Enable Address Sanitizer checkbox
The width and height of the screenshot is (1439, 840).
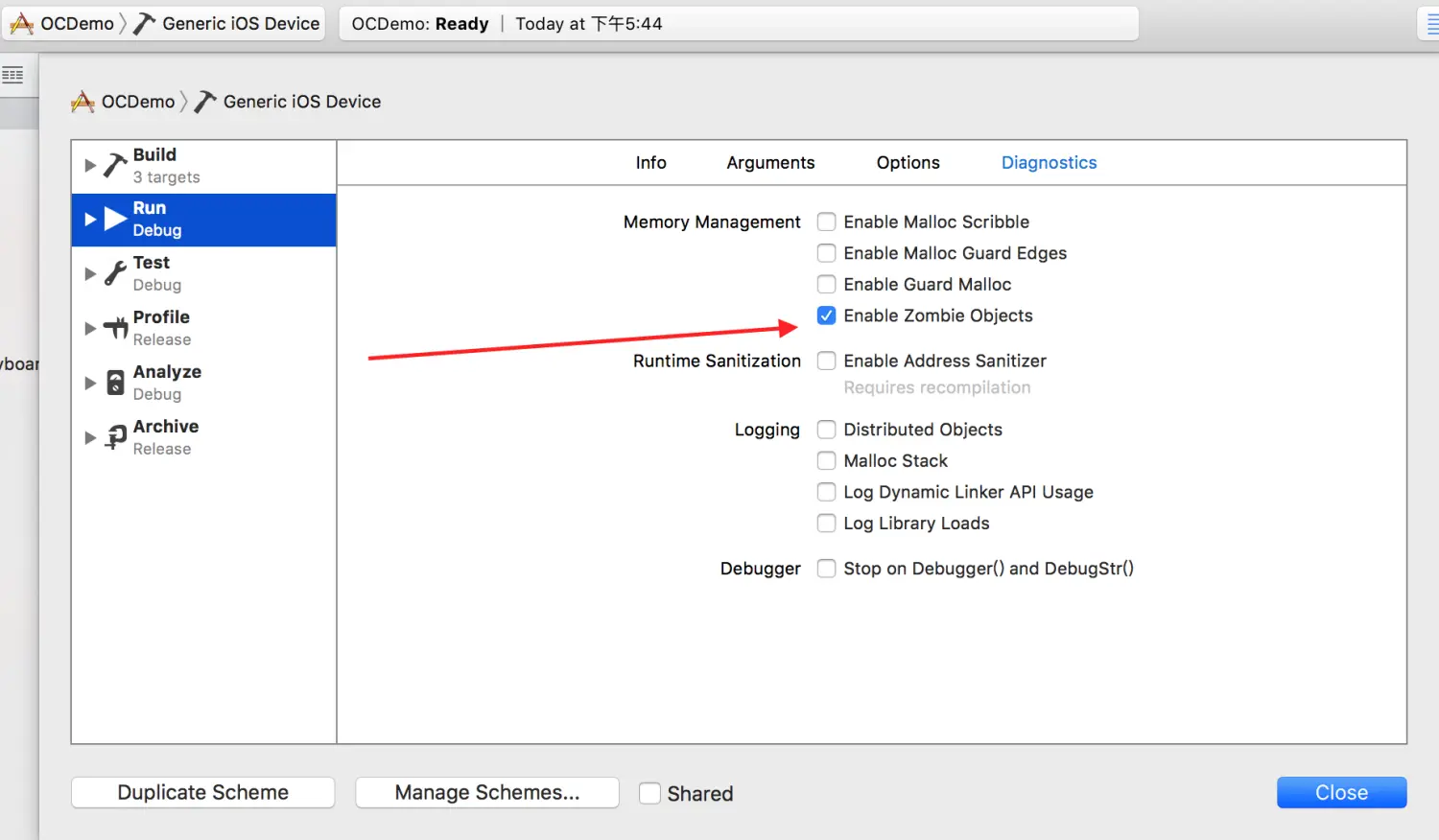tap(826, 361)
